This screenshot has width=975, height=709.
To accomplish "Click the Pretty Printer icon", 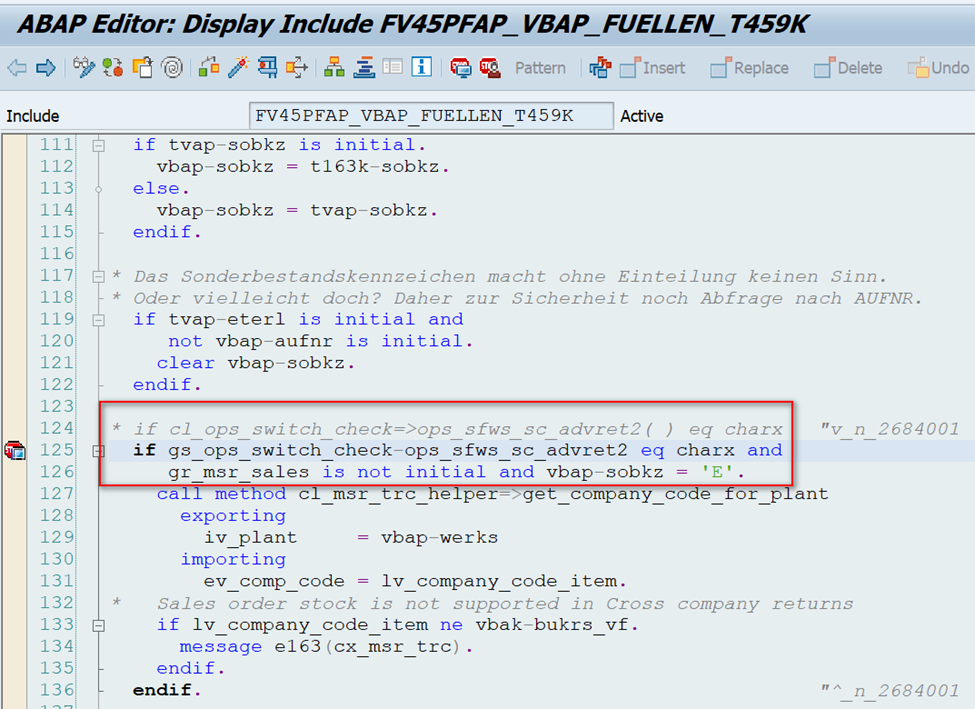I will coord(601,67).
